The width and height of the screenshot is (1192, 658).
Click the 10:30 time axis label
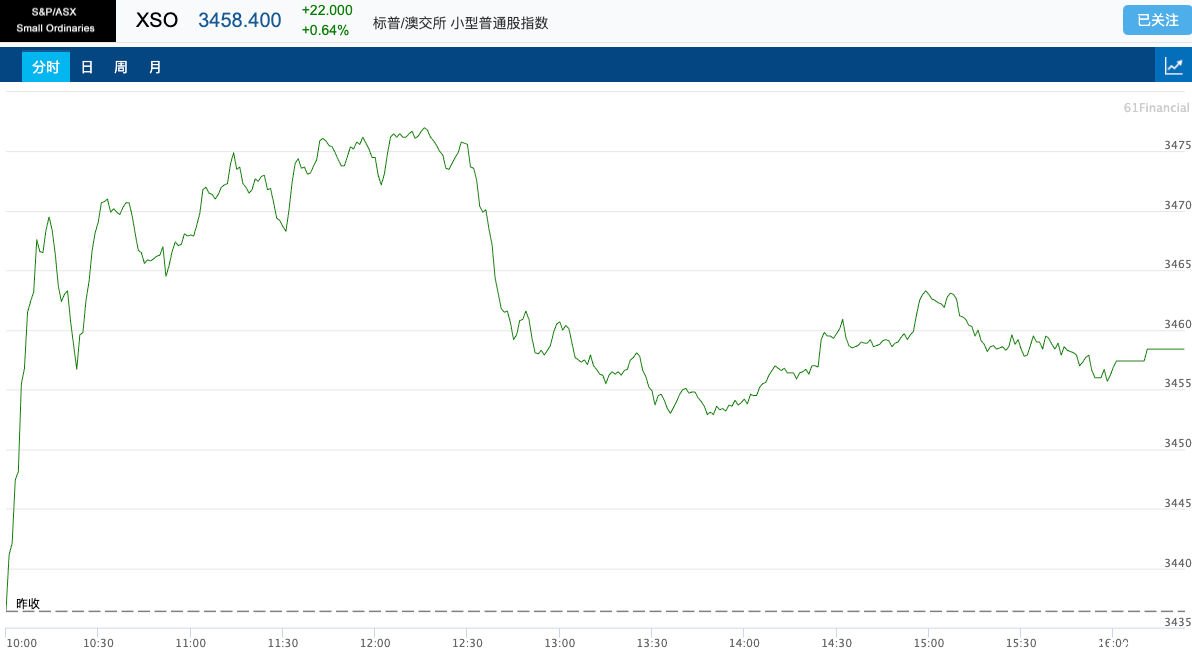98,644
